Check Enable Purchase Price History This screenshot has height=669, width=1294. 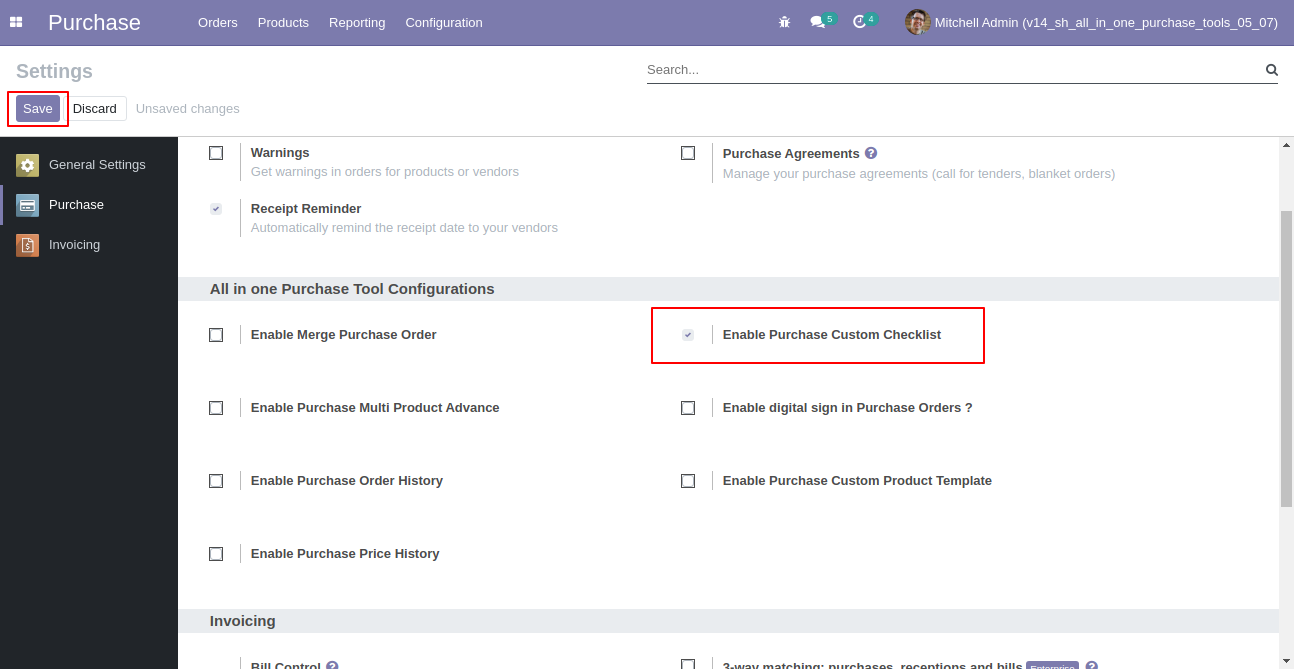click(216, 554)
